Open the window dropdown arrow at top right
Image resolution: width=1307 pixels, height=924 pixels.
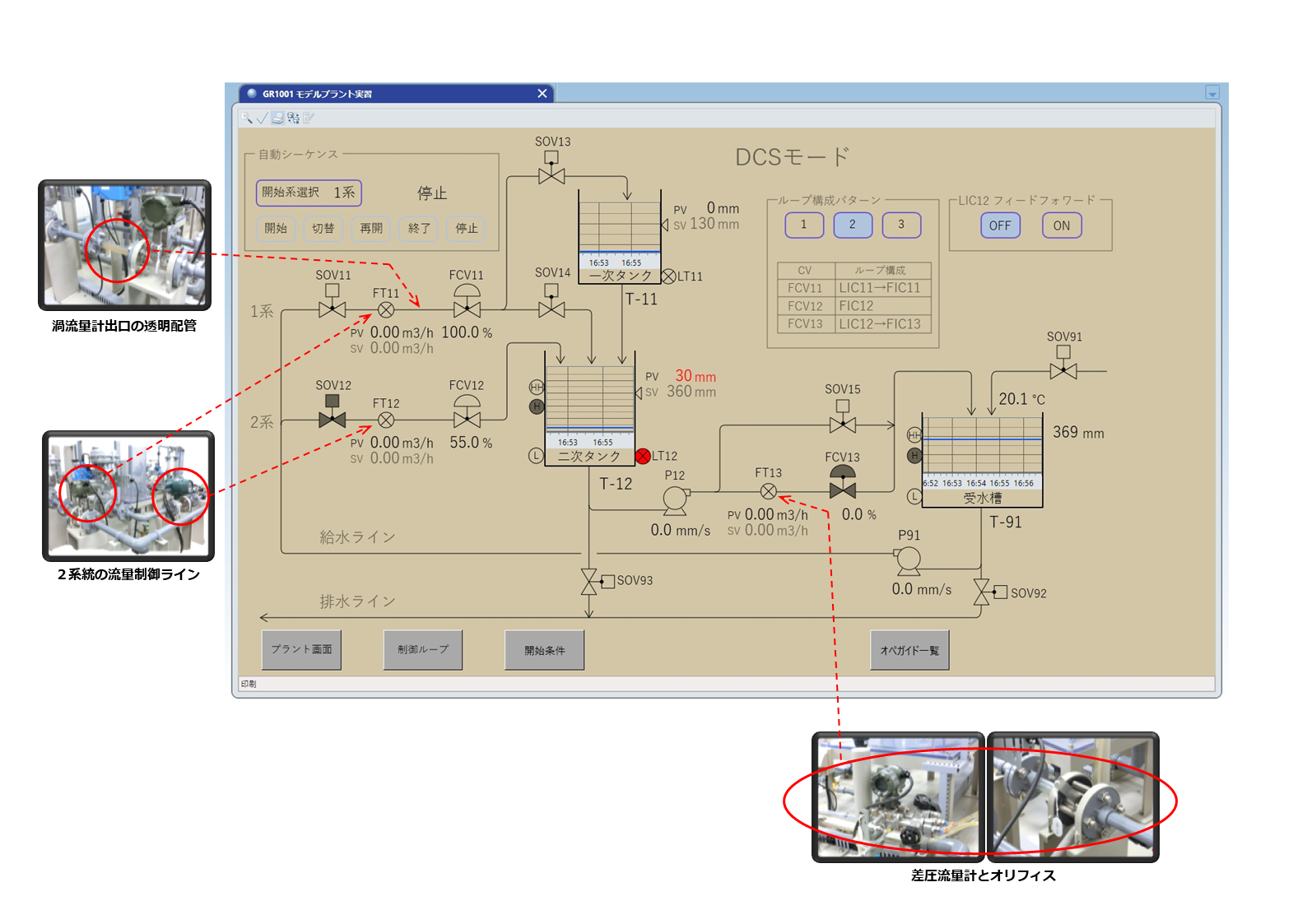click(1212, 93)
